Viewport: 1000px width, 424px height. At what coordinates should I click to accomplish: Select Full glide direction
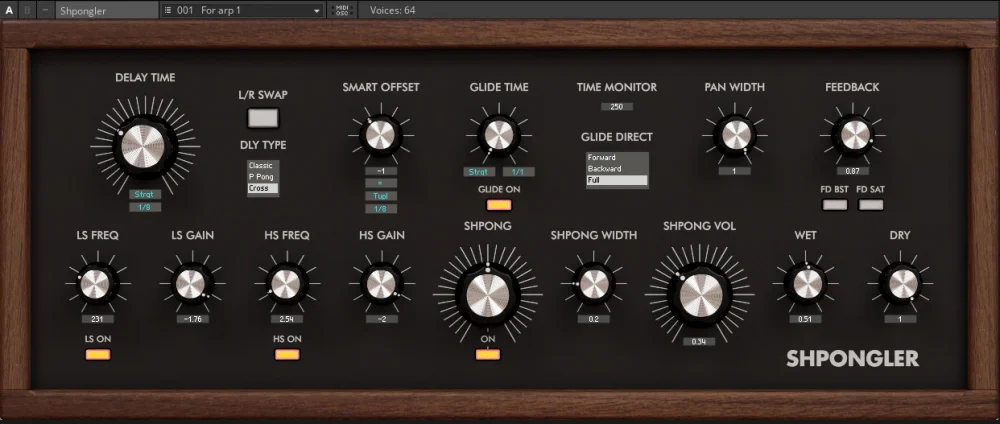click(617, 180)
